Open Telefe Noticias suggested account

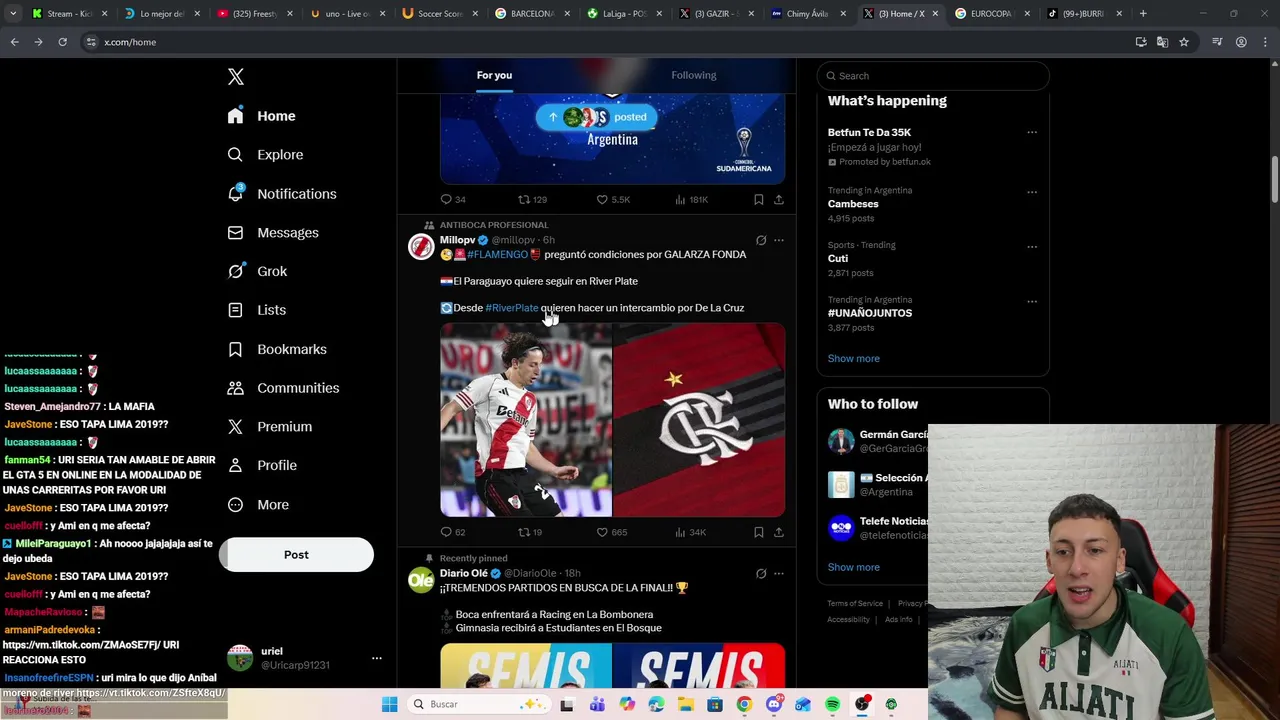(880, 528)
